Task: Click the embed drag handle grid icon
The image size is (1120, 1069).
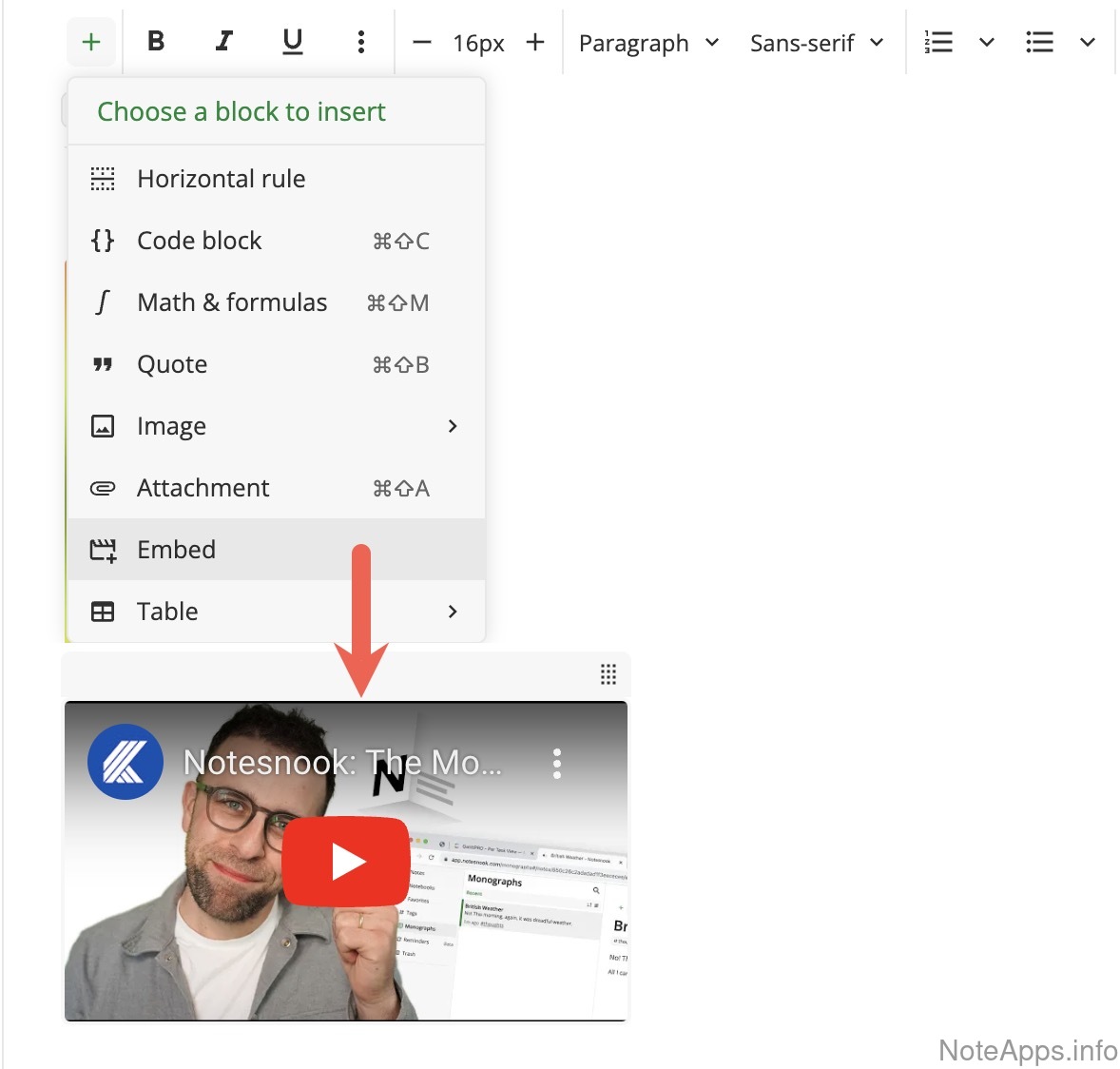Action: pyautogui.click(x=608, y=674)
